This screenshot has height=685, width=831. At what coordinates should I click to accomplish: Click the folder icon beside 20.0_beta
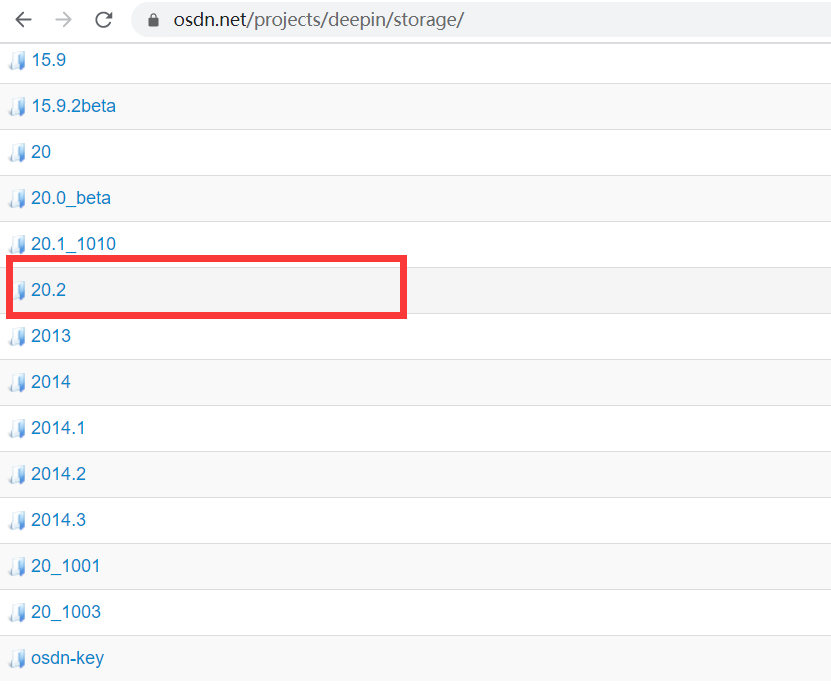point(17,199)
